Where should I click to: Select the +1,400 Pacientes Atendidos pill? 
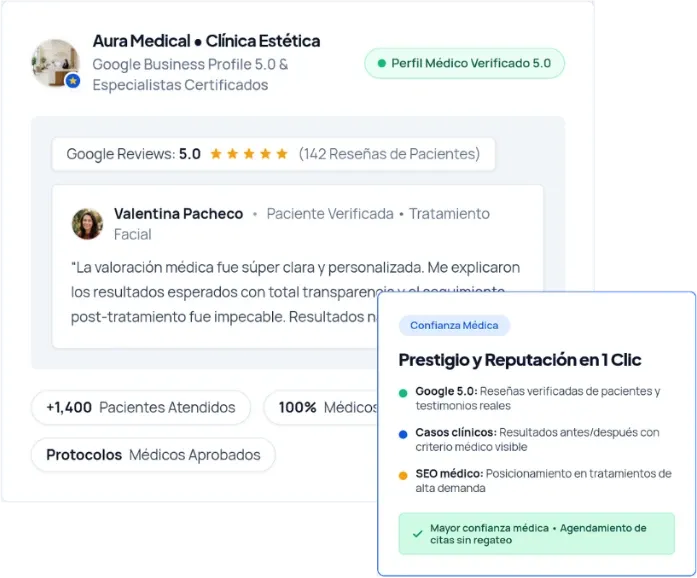141,407
